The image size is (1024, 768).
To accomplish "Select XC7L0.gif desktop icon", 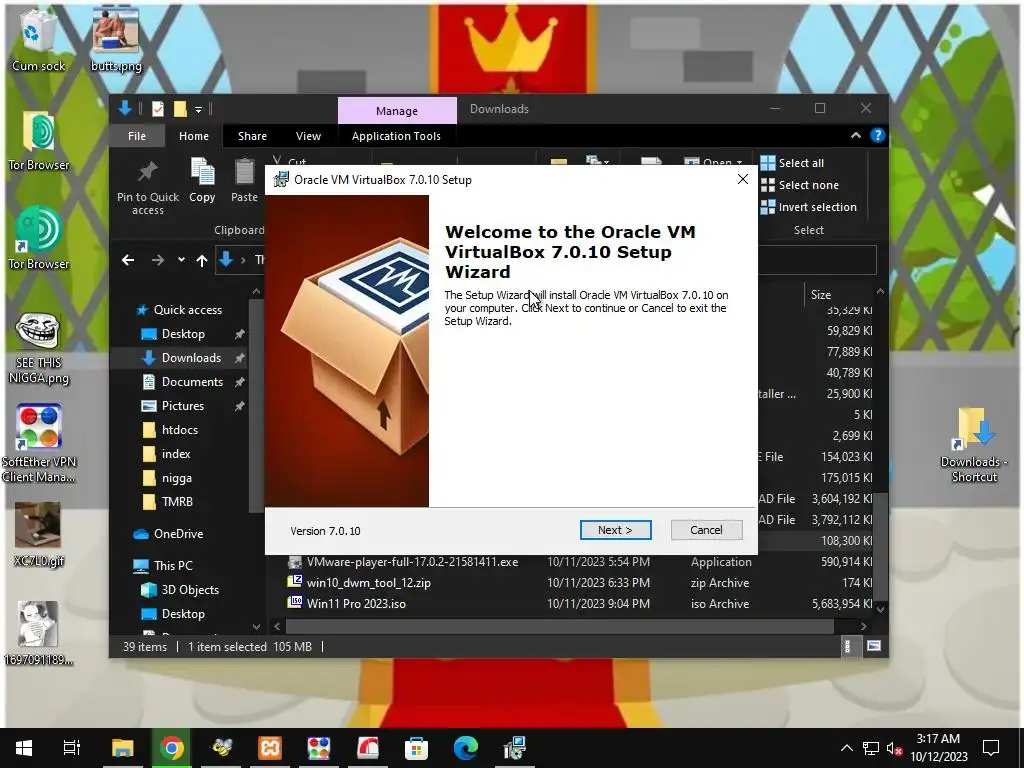I will tap(39, 535).
